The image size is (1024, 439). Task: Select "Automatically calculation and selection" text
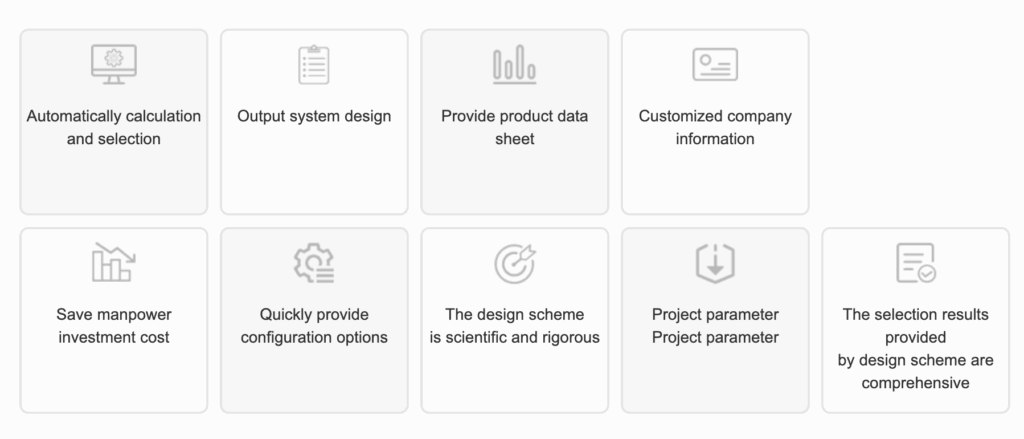[114, 127]
